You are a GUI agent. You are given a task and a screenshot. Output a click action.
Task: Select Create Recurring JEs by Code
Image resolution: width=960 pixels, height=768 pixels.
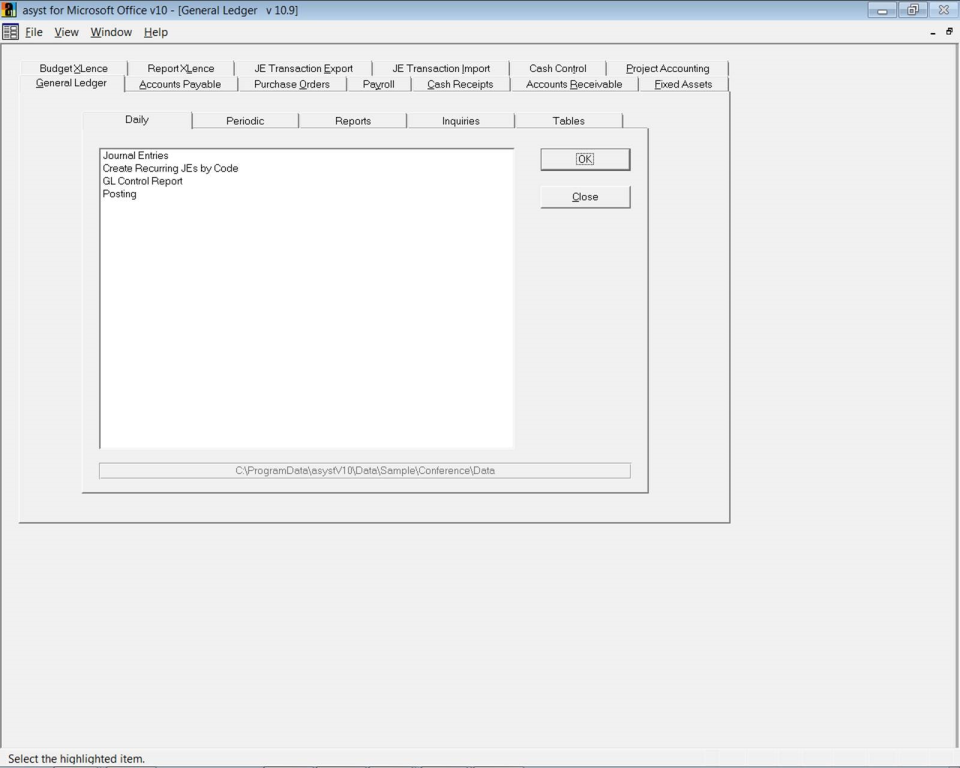click(170, 168)
